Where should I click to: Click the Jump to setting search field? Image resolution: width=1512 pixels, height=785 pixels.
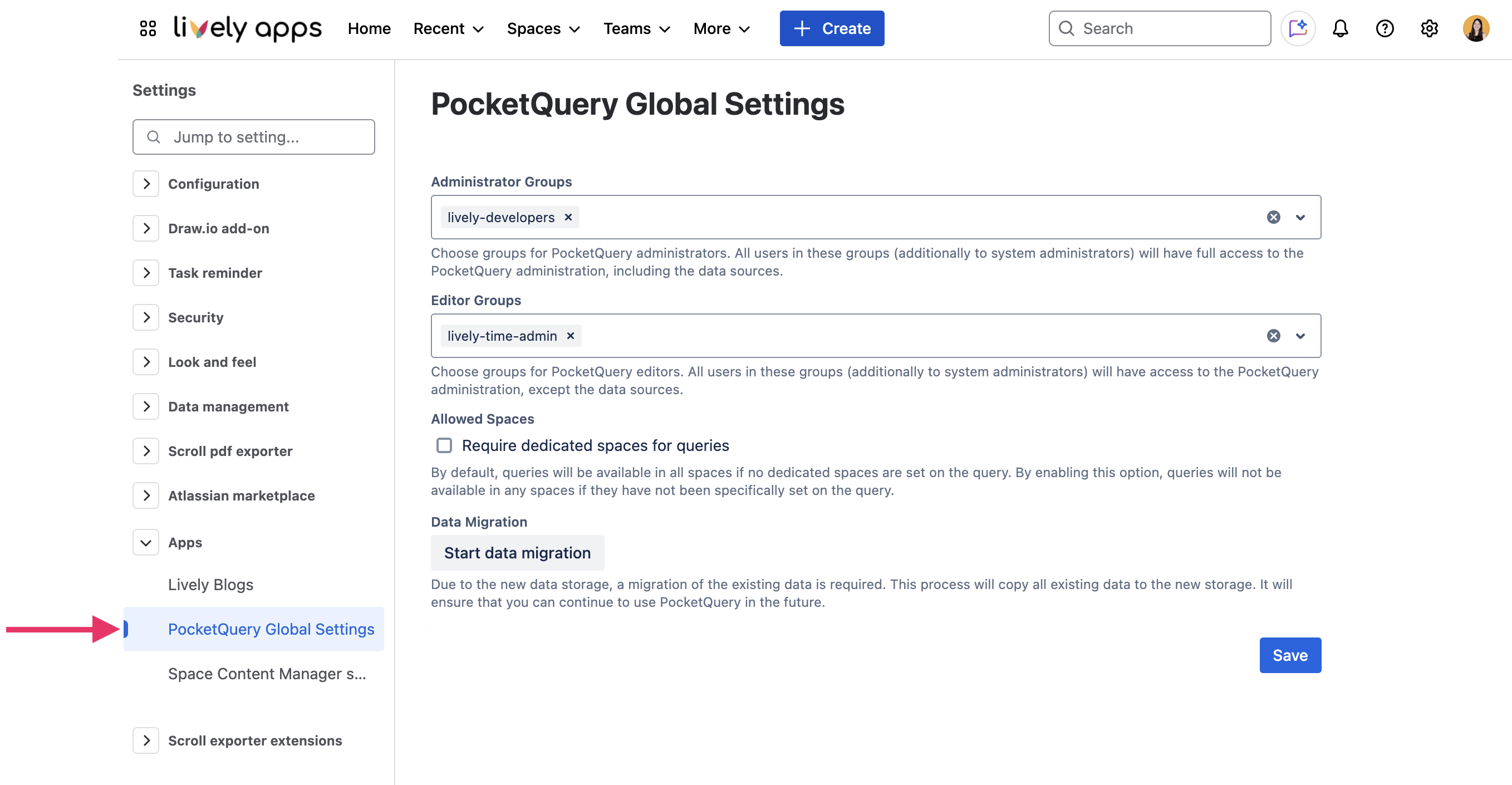(253, 137)
